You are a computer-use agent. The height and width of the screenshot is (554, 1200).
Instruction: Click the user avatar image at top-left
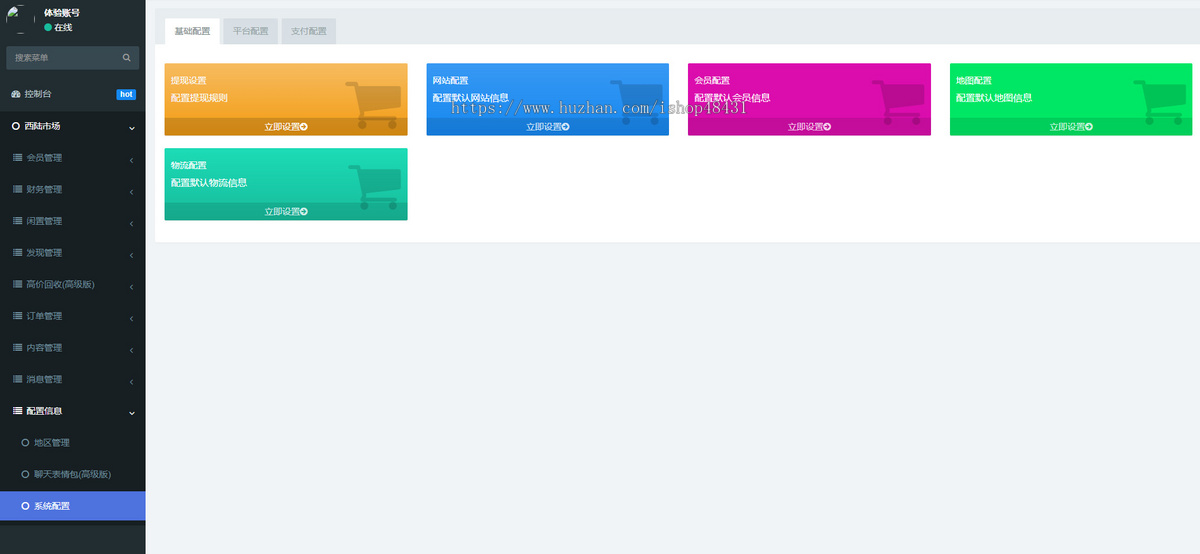click(21, 20)
